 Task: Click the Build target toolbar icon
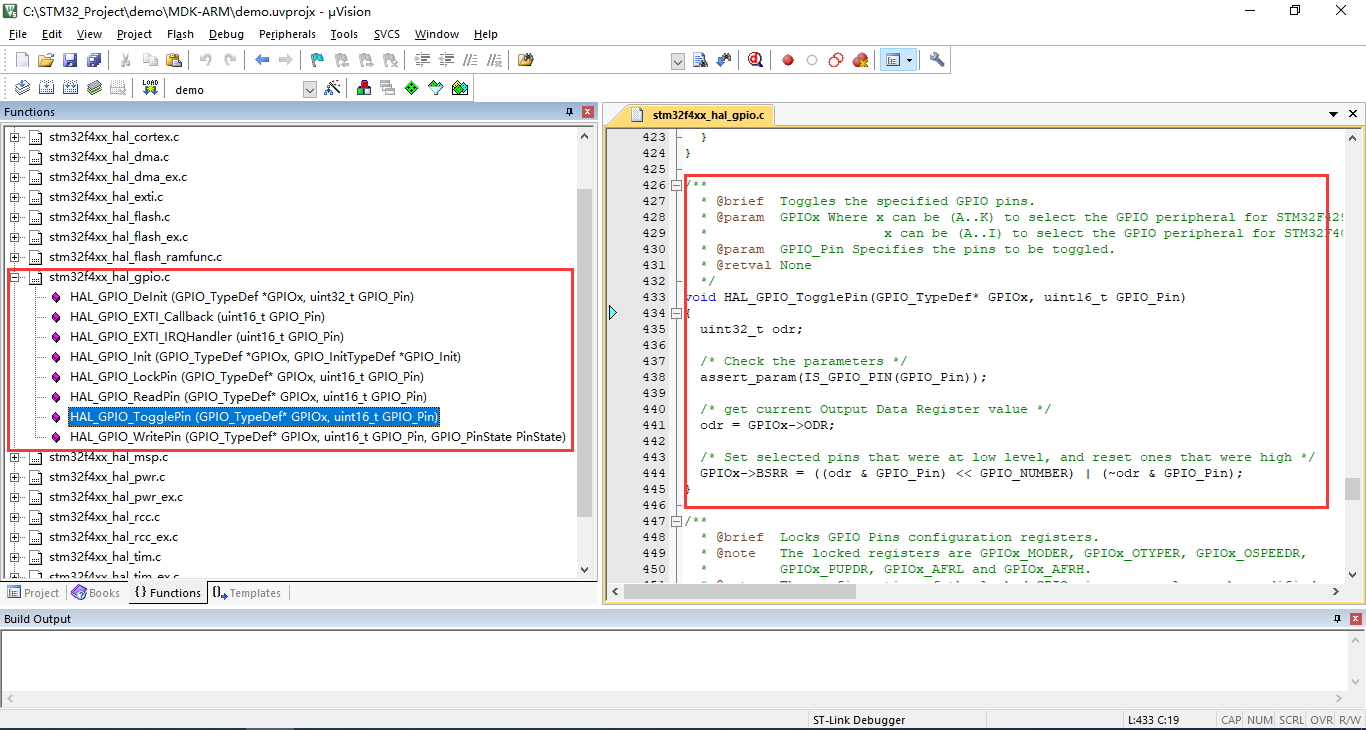coord(46,88)
